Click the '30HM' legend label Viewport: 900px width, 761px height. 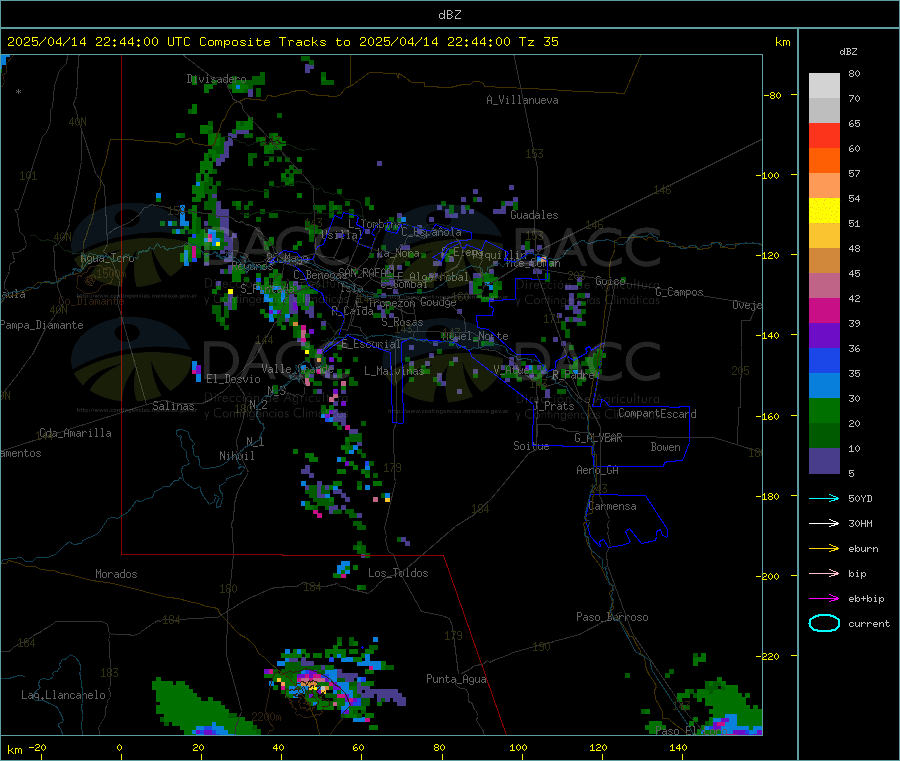click(x=860, y=523)
